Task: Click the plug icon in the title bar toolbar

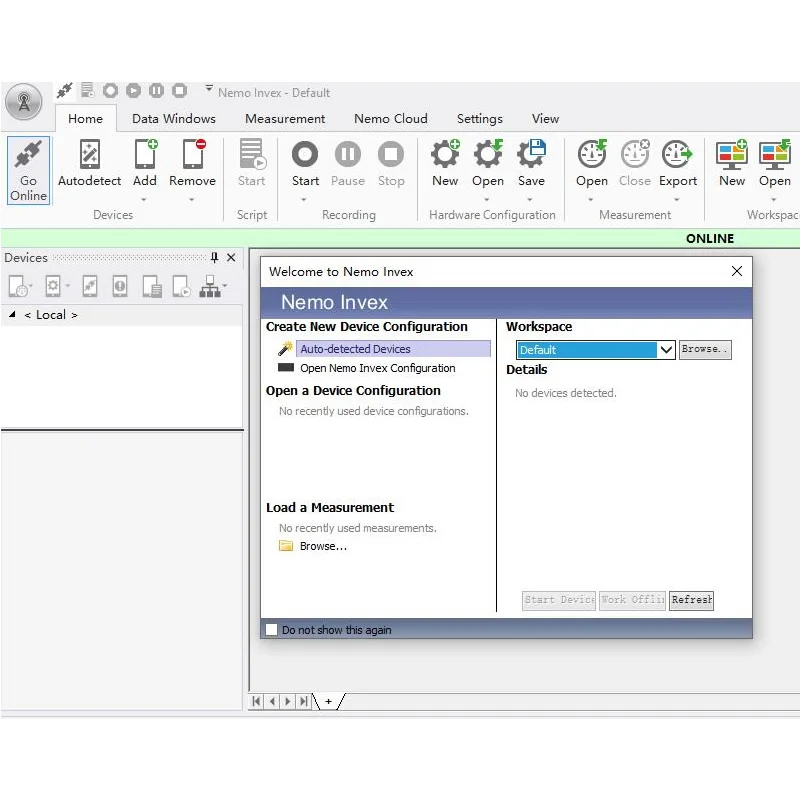Action: tap(64, 91)
